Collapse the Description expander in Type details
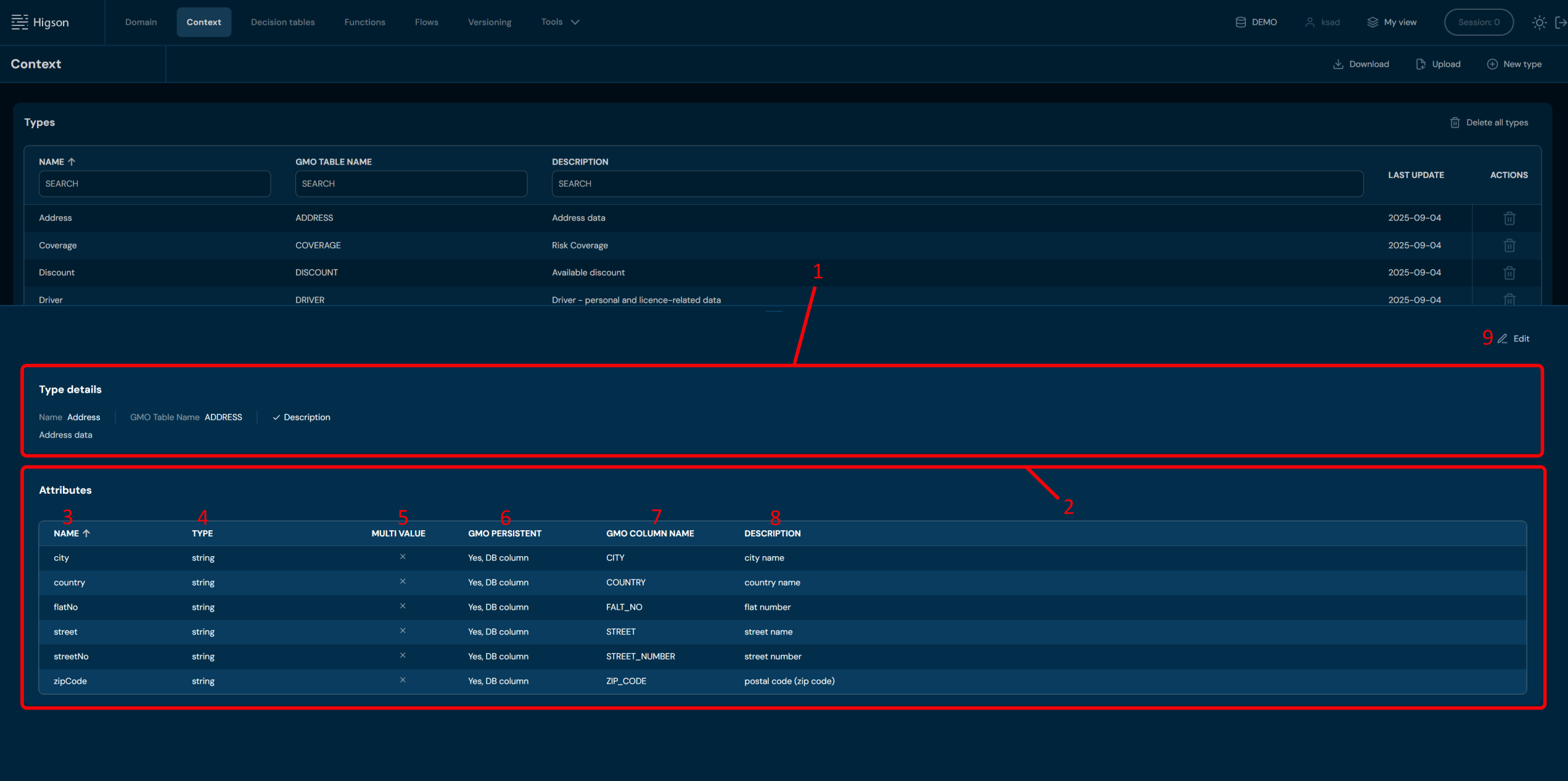The image size is (1568, 781). click(301, 417)
